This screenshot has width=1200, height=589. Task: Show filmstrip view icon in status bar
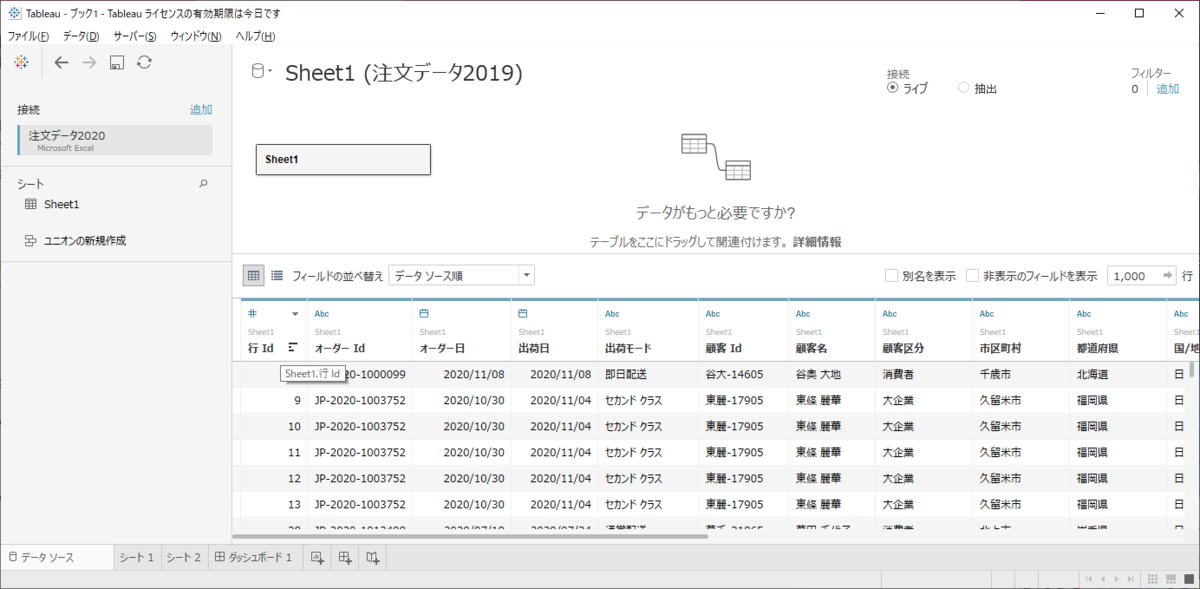(1170, 579)
